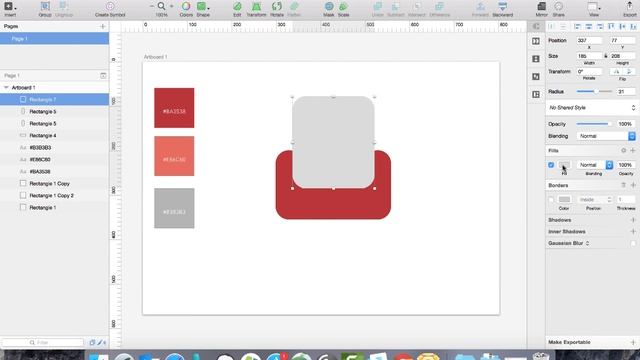The width and height of the screenshot is (640, 360).
Task: Click the Share toolbar icon
Action: tap(559, 6)
